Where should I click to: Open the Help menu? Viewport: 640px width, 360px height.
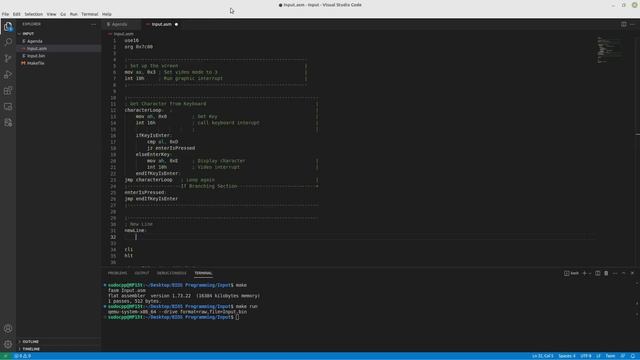[x=107, y=14]
